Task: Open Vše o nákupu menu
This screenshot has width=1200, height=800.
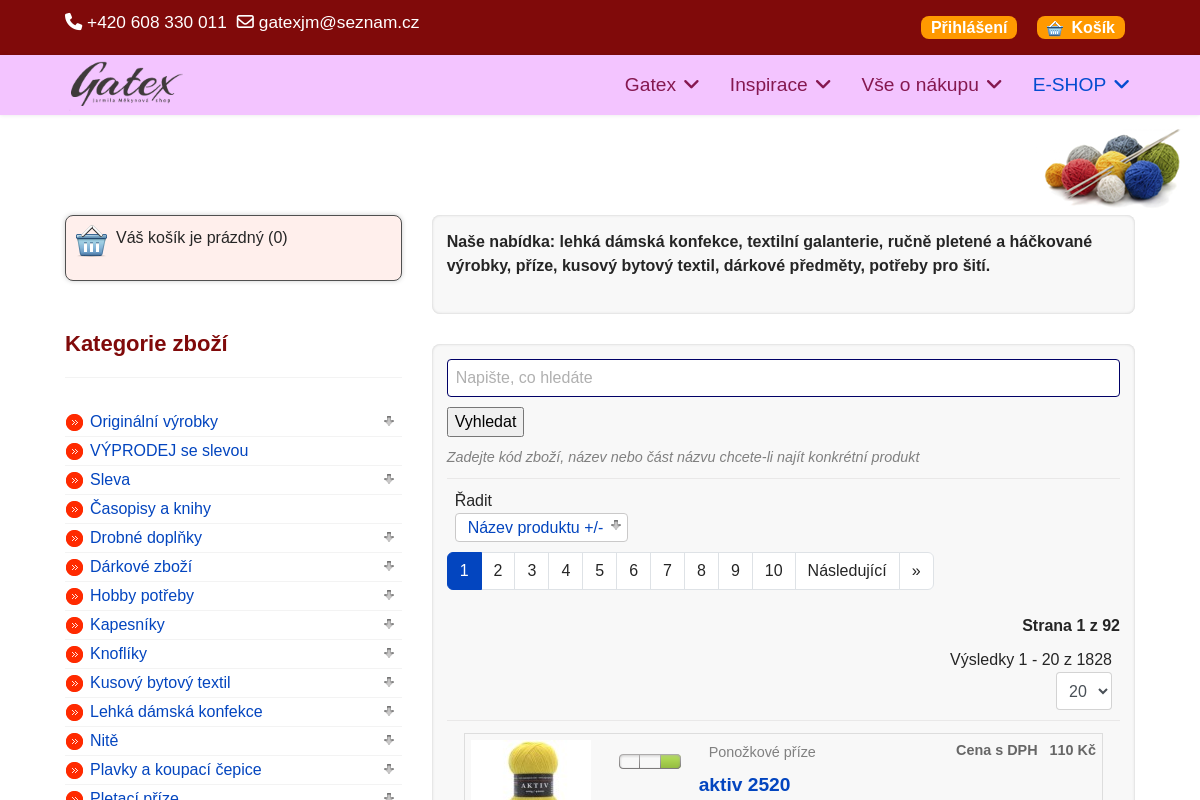Action: point(931,85)
